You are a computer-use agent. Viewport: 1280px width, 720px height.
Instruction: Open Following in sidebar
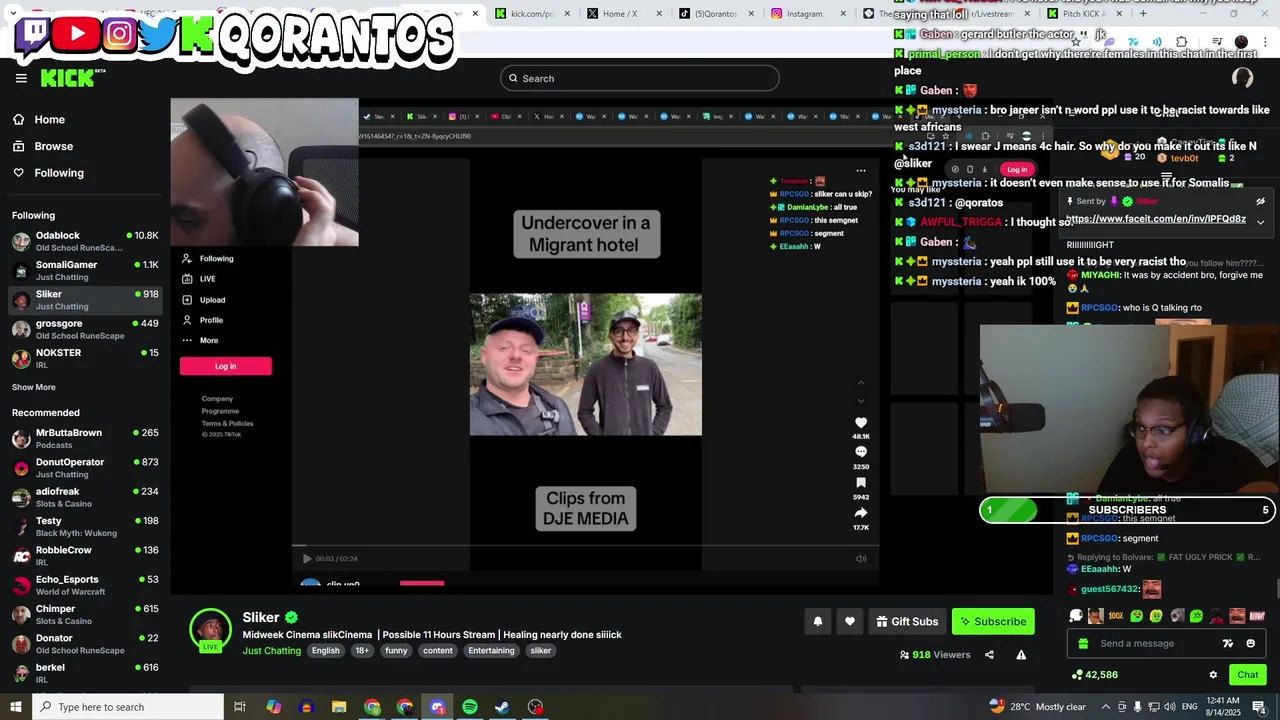59,173
